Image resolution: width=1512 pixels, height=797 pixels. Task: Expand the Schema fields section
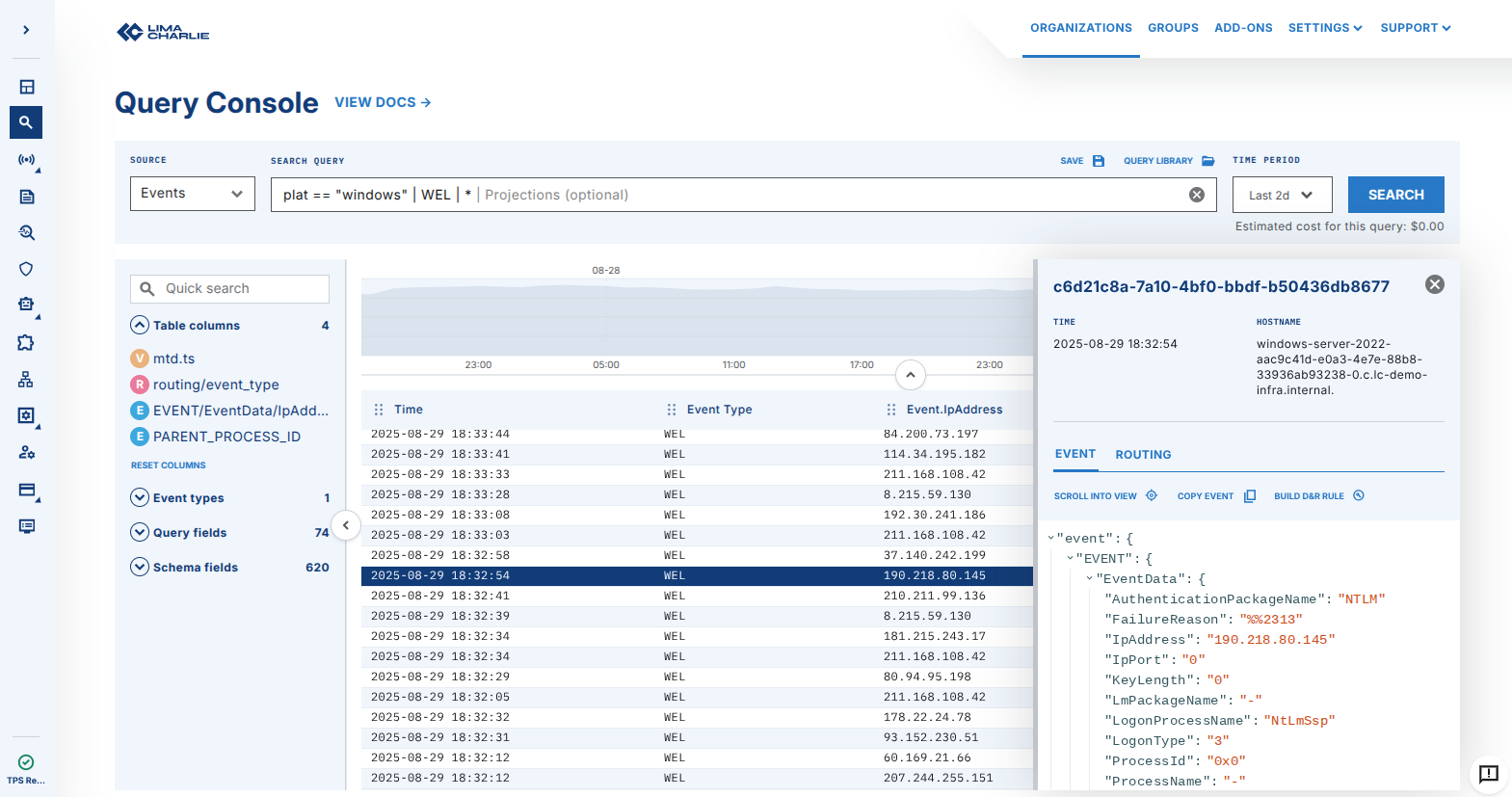140,568
